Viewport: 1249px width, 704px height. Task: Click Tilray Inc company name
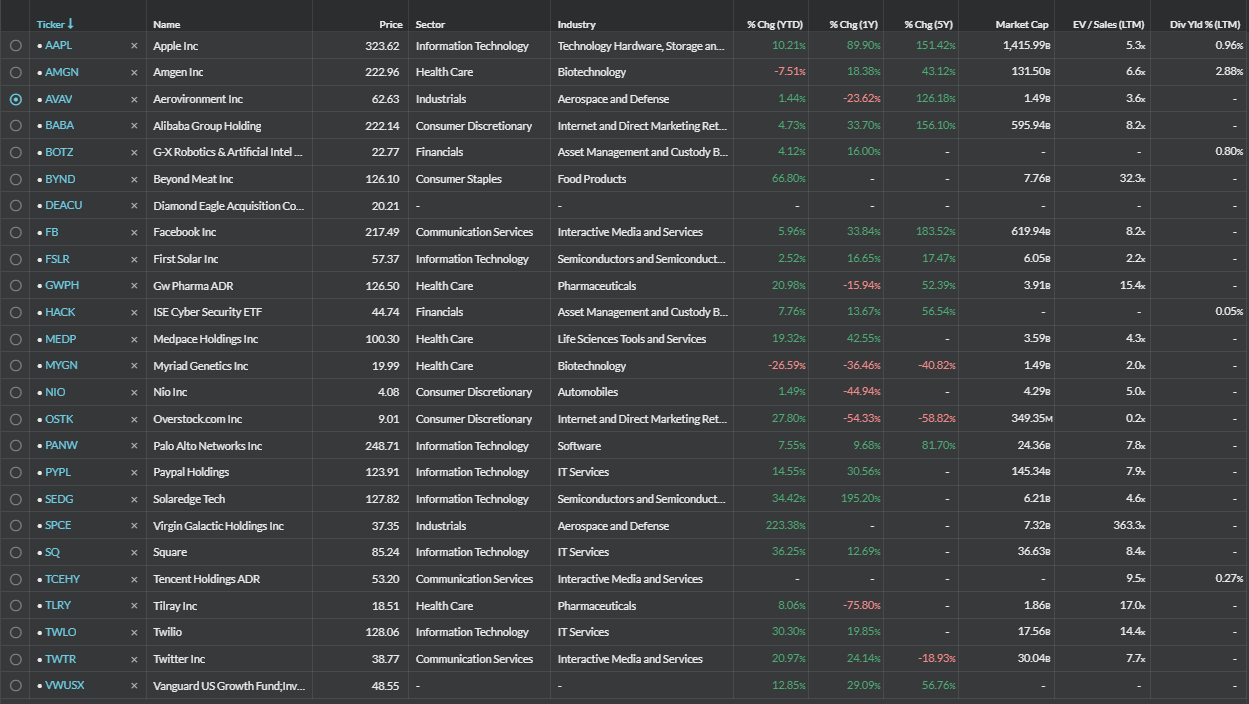(175, 606)
